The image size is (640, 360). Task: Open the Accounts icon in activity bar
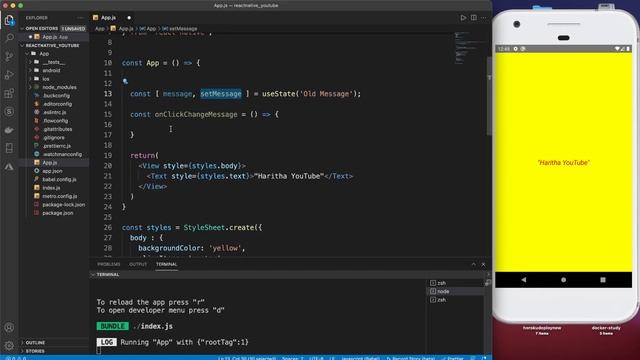pyautogui.click(x=9, y=327)
